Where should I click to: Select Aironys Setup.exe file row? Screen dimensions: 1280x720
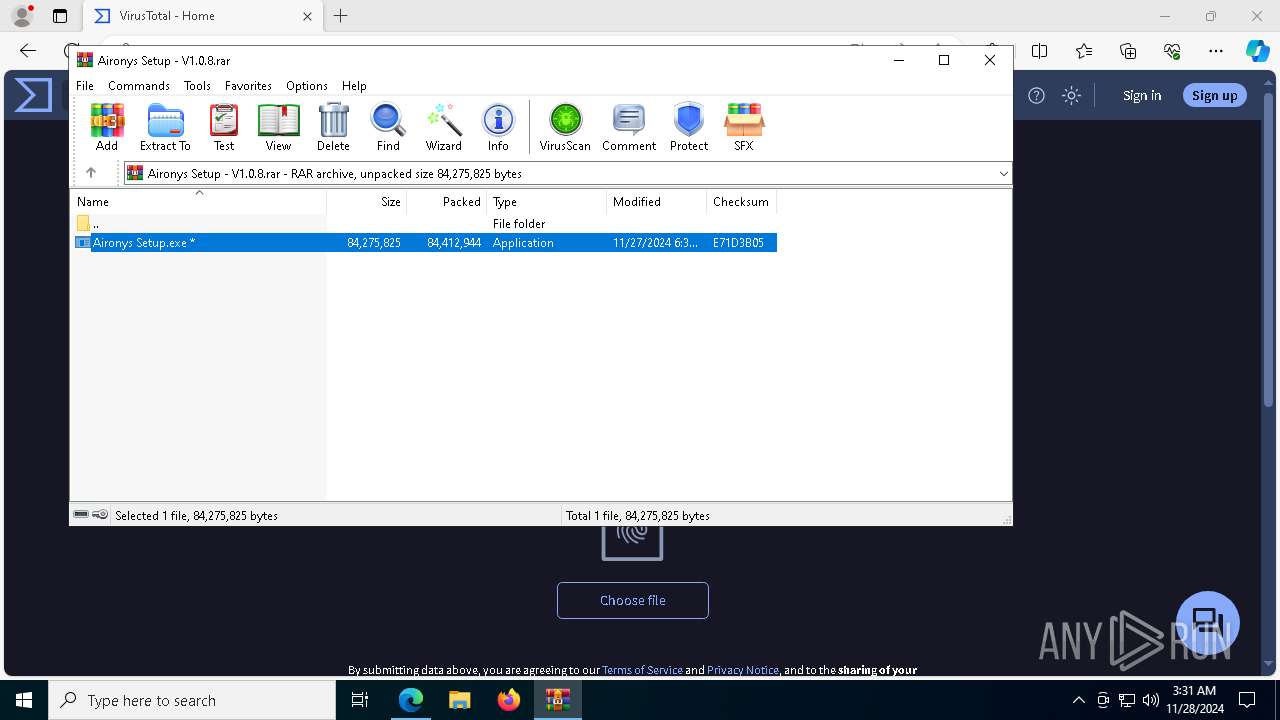pyautogui.click(x=424, y=243)
